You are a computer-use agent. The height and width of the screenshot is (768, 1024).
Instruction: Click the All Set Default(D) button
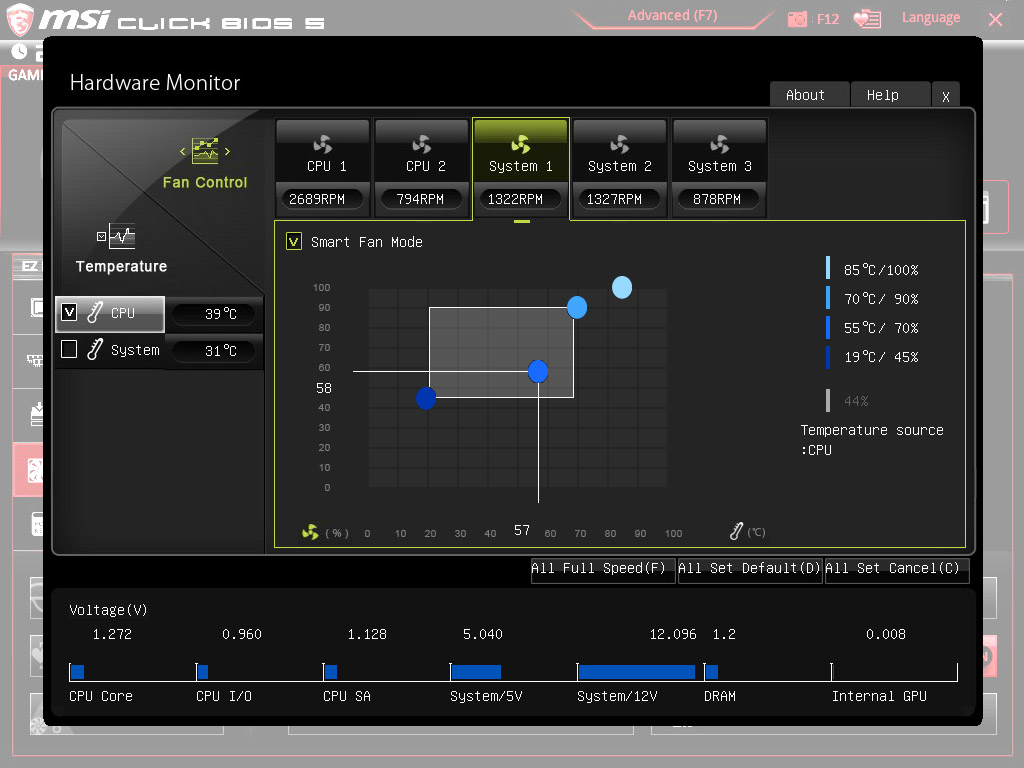(749, 569)
